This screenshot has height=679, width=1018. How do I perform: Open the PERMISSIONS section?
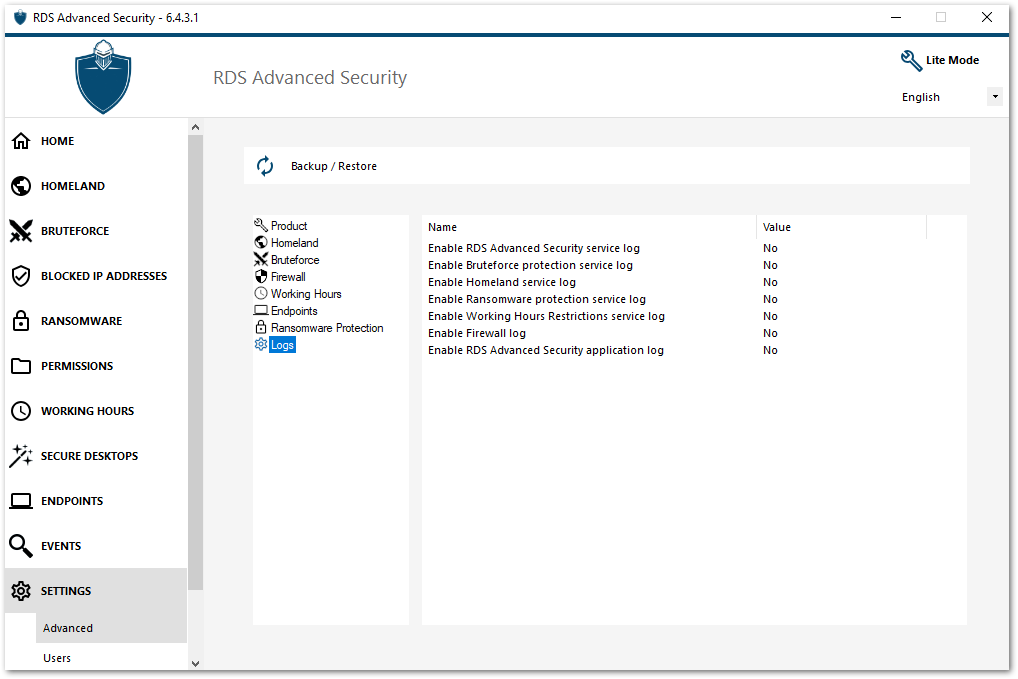click(x=77, y=366)
